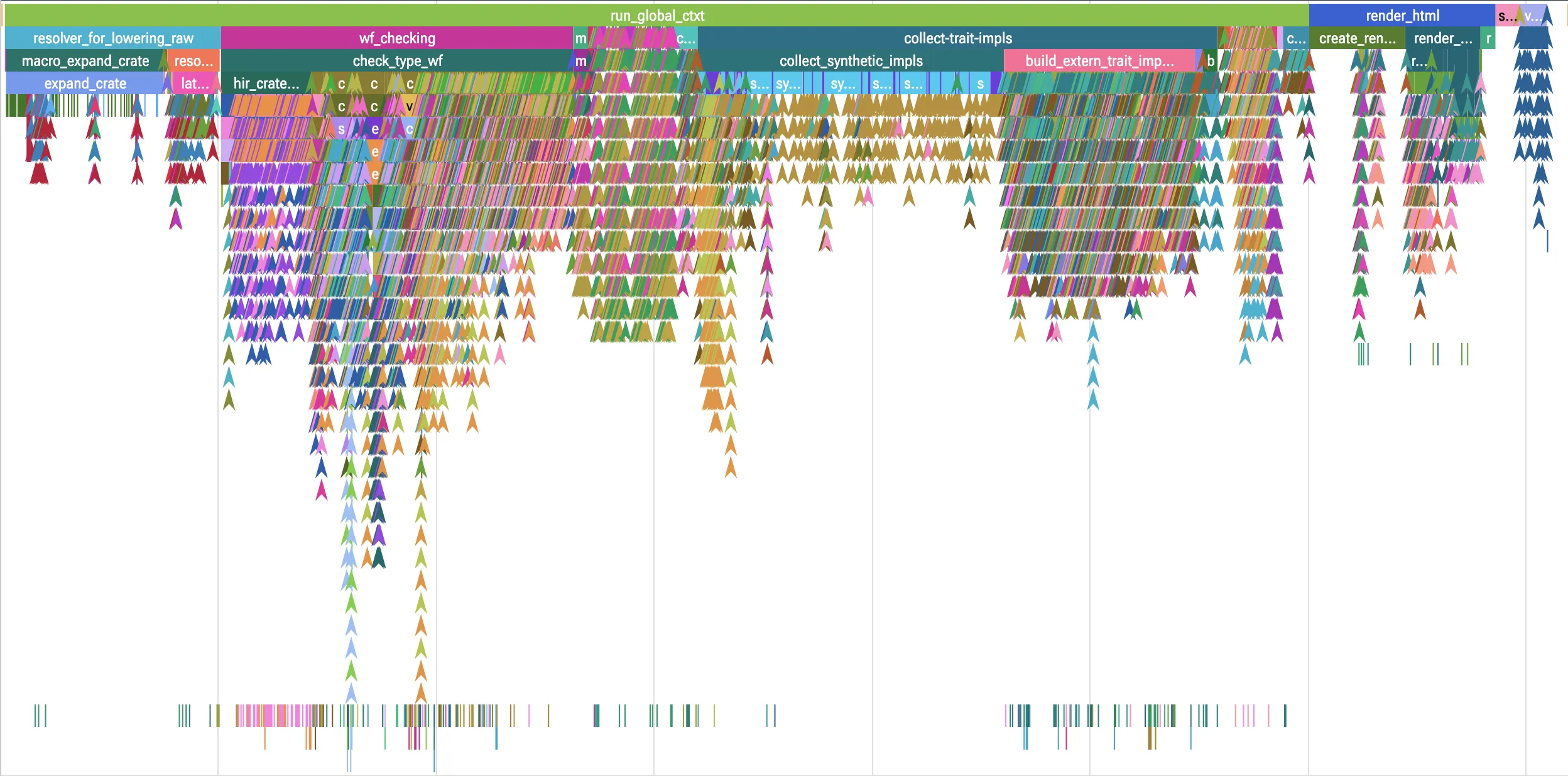Select the render_... block beside create_ren...
This screenshot has height=776, width=1568.
pos(1442,38)
